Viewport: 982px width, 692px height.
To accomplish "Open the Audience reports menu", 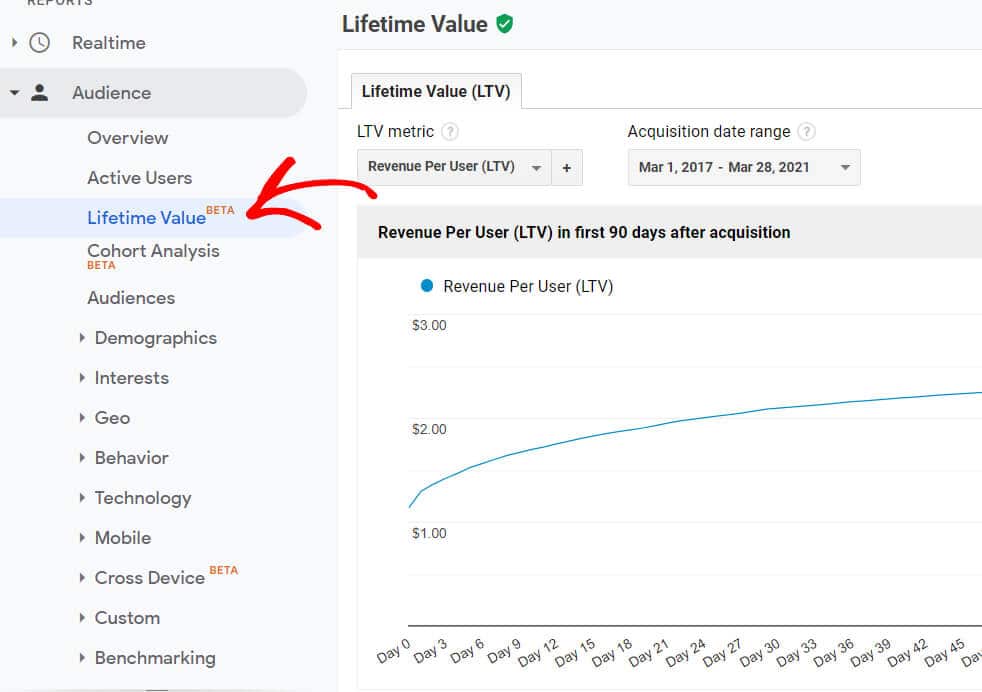I will (111, 93).
